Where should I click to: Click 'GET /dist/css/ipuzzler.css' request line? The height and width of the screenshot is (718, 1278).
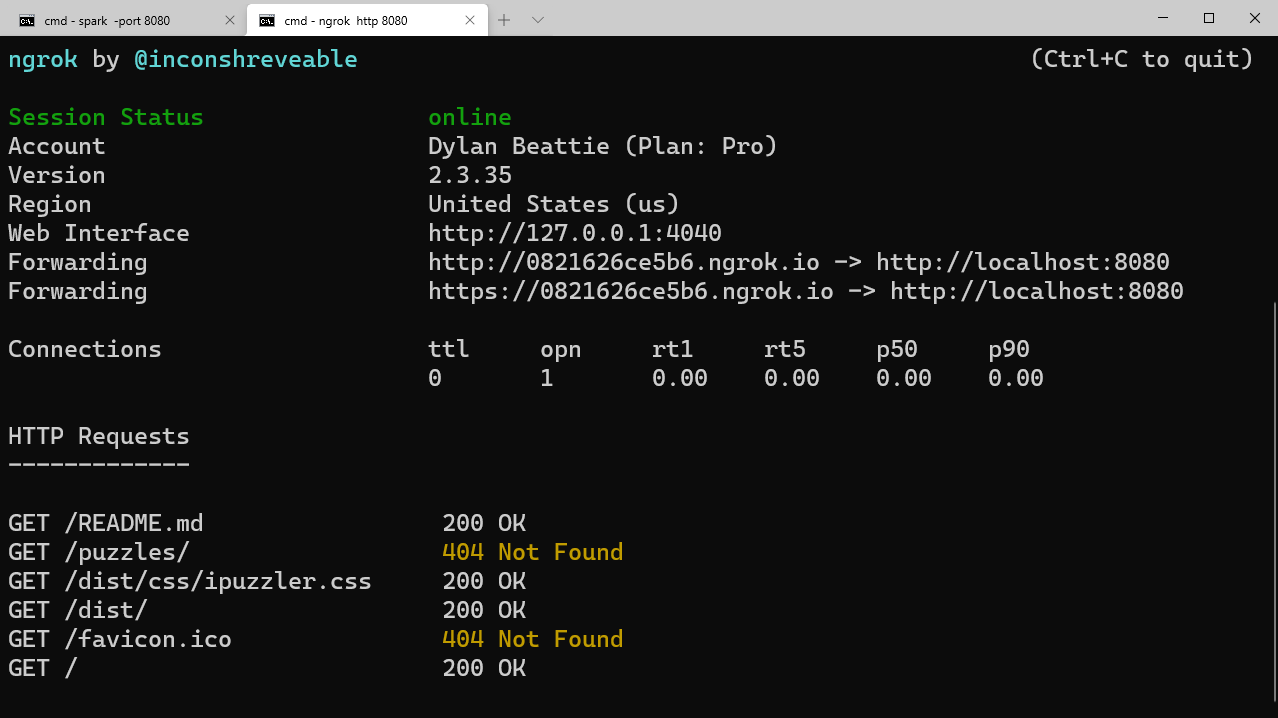click(190, 581)
